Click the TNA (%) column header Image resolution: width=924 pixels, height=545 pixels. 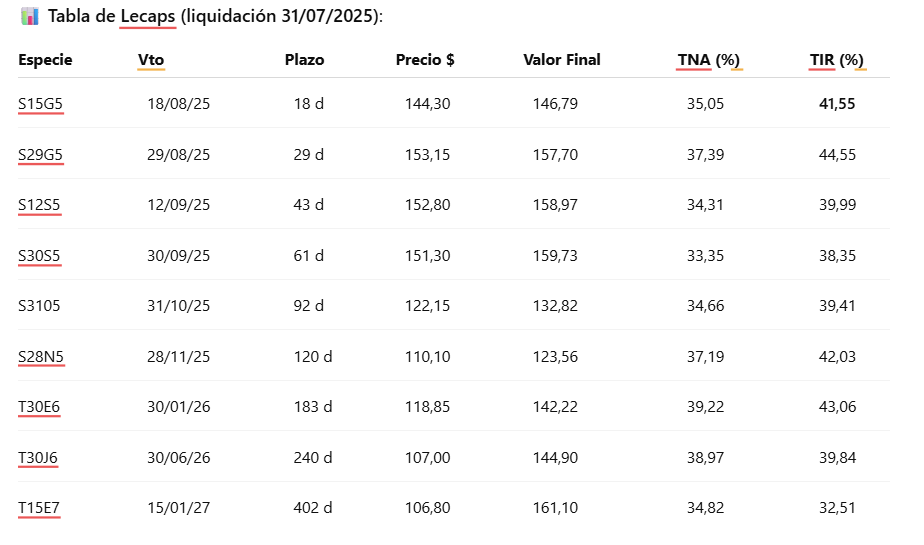pyautogui.click(x=708, y=60)
